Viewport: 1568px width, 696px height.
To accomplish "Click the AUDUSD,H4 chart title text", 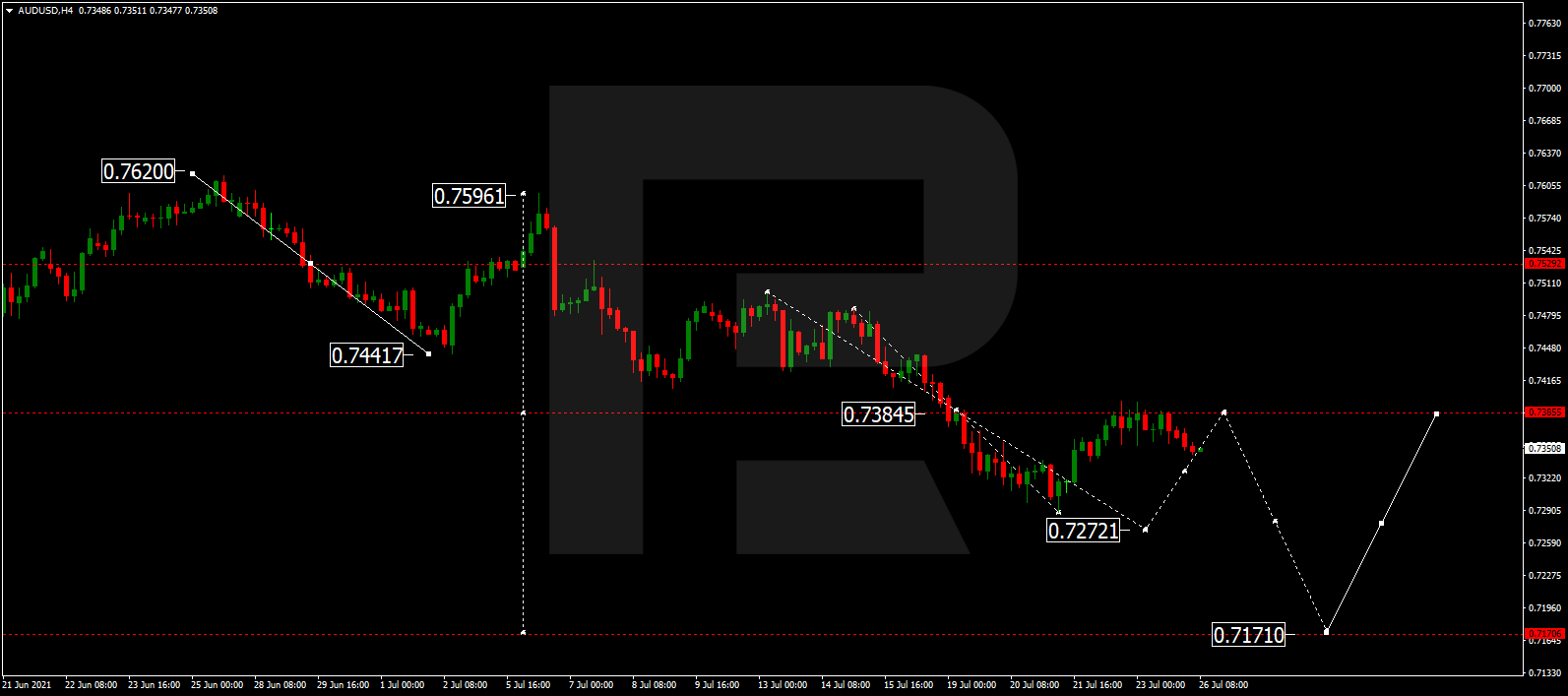I will point(45,11).
